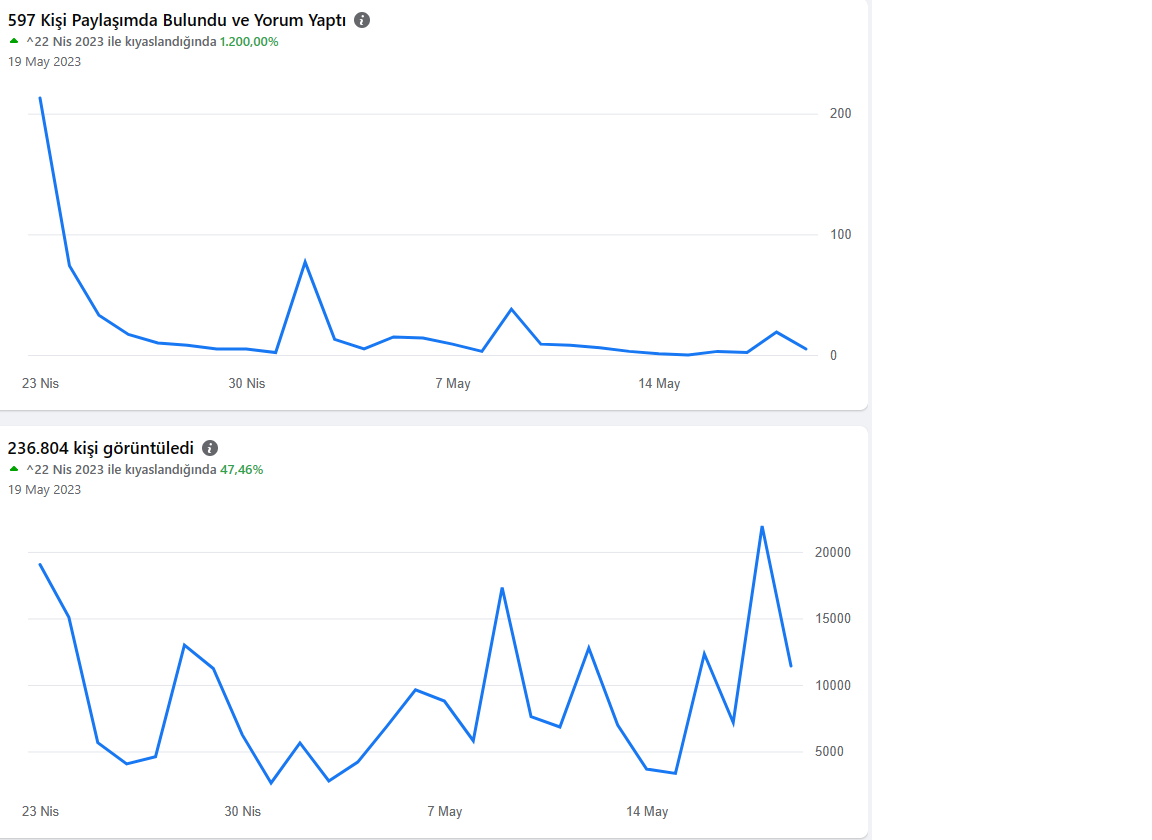
Task: Select '23 Nis' label on views chart
Action: [x=40, y=811]
